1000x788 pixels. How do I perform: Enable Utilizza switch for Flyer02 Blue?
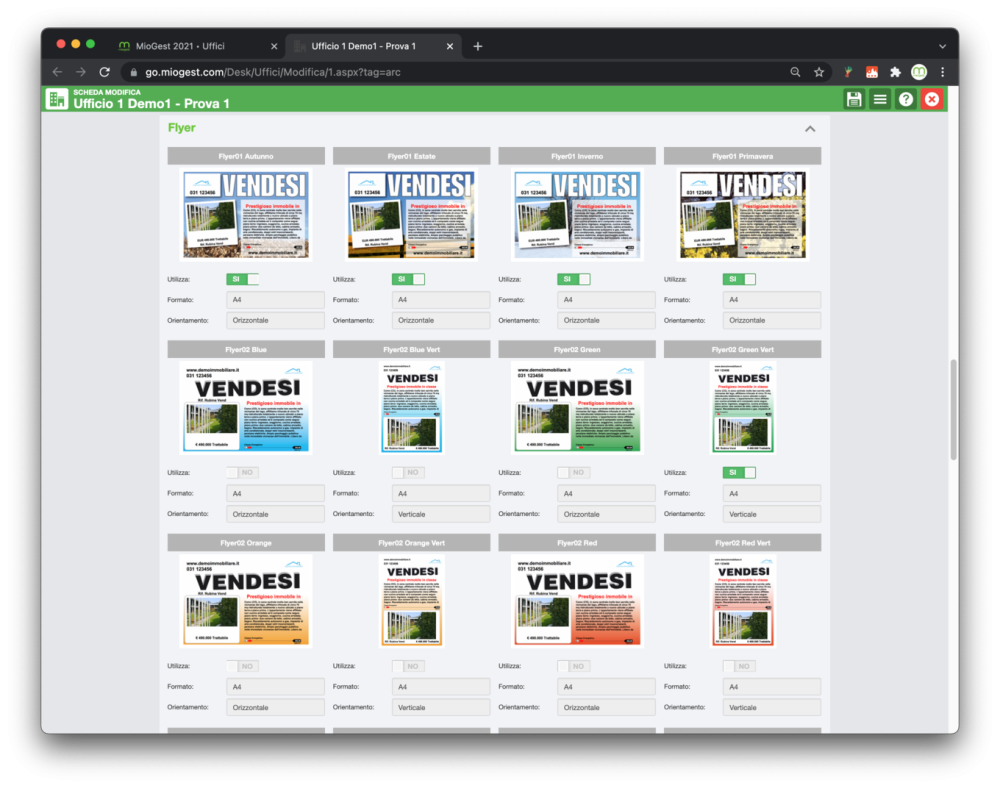click(242, 472)
